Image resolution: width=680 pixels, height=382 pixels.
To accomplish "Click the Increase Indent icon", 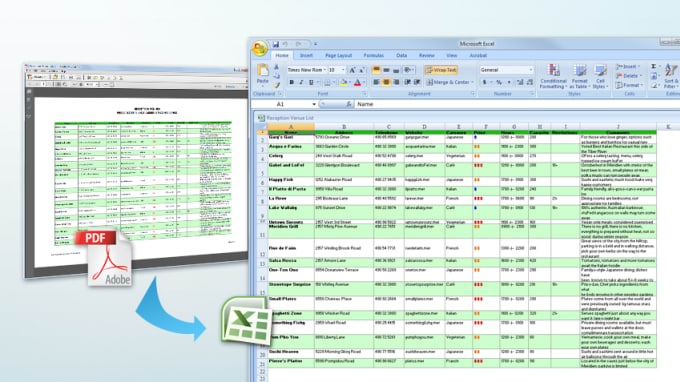I will [x=417, y=82].
